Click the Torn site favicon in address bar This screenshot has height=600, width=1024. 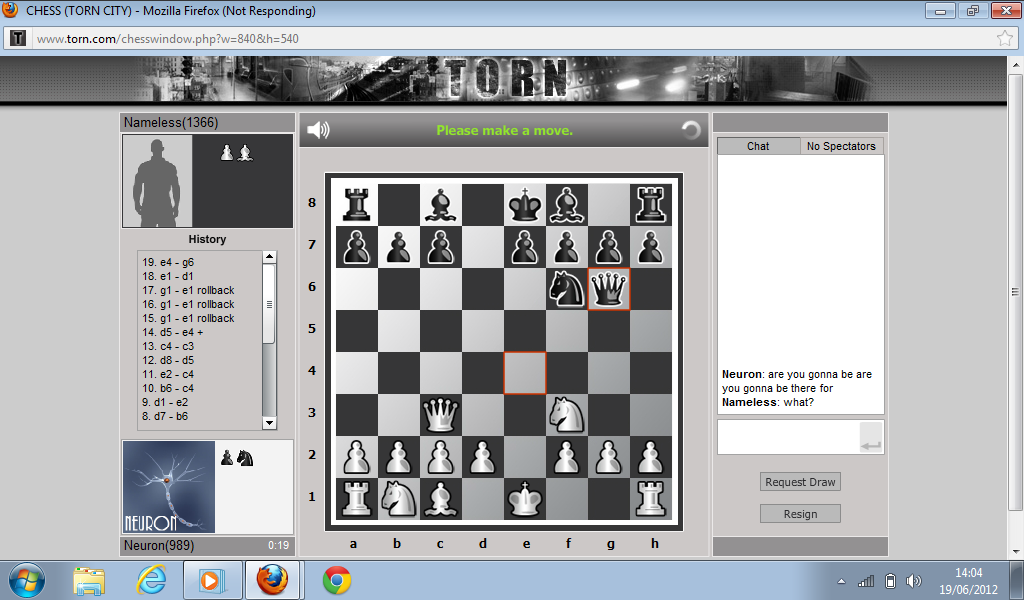[18, 39]
